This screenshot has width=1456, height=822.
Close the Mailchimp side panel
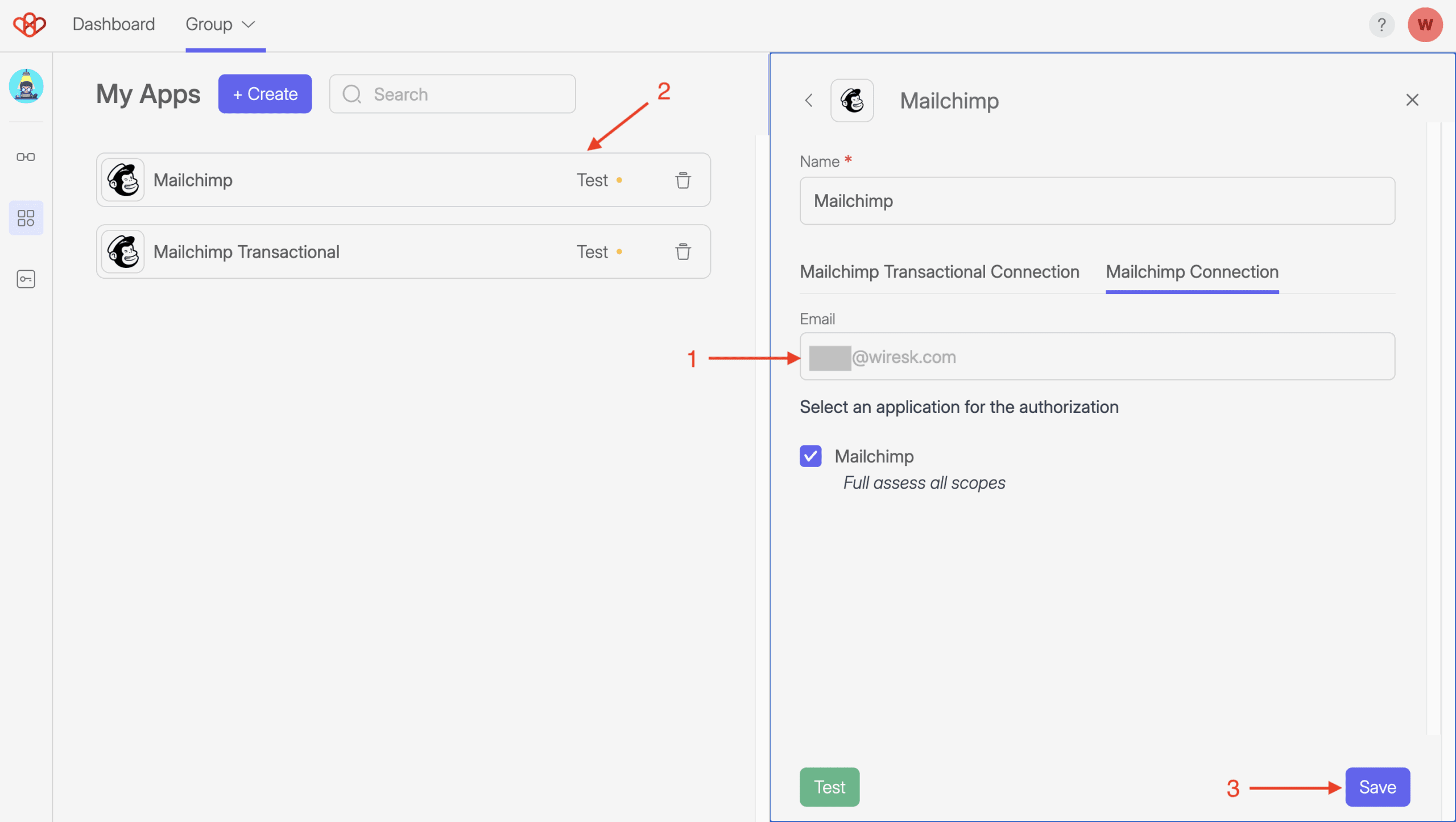[1412, 100]
